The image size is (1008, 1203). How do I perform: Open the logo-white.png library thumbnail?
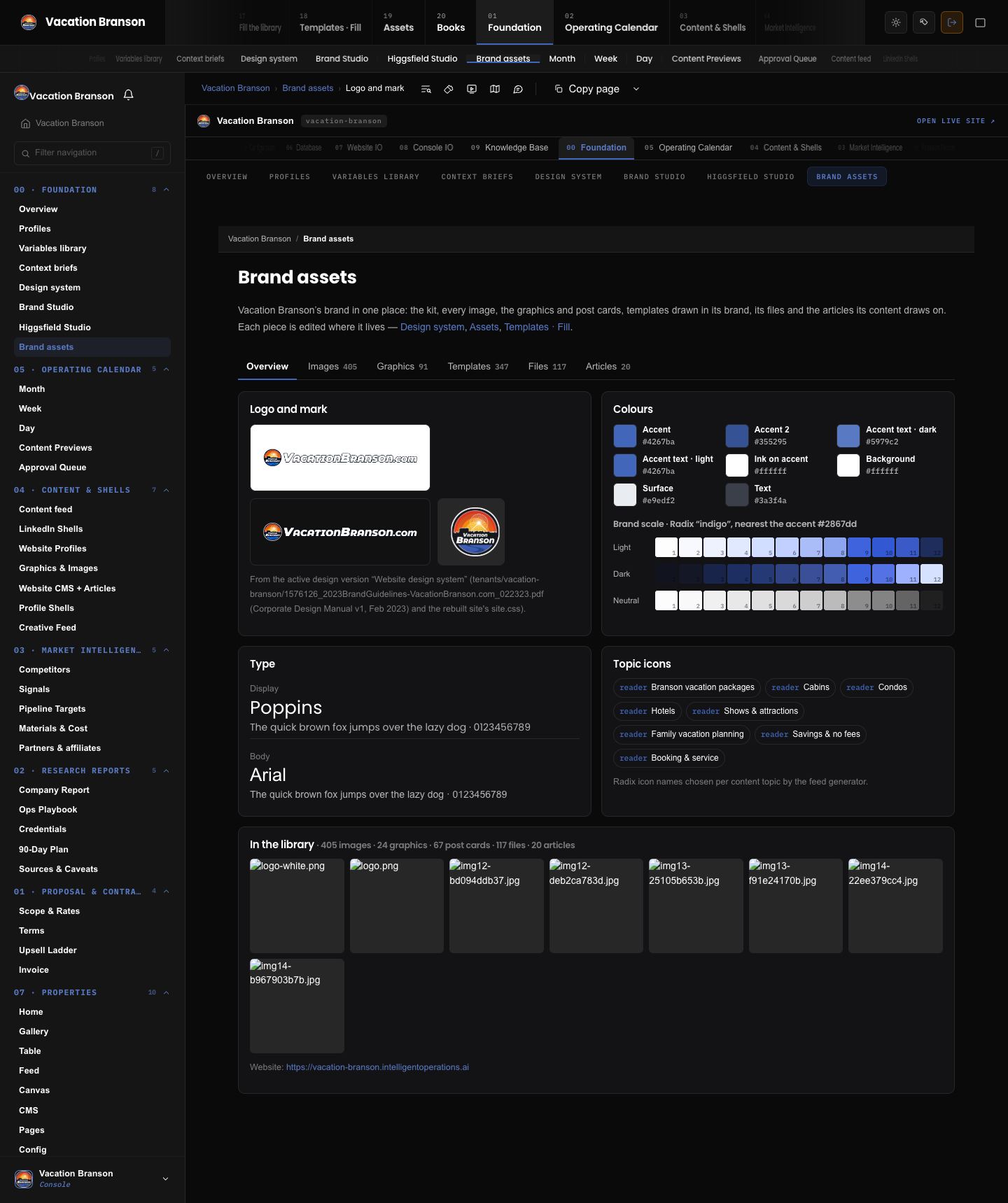click(x=297, y=906)
